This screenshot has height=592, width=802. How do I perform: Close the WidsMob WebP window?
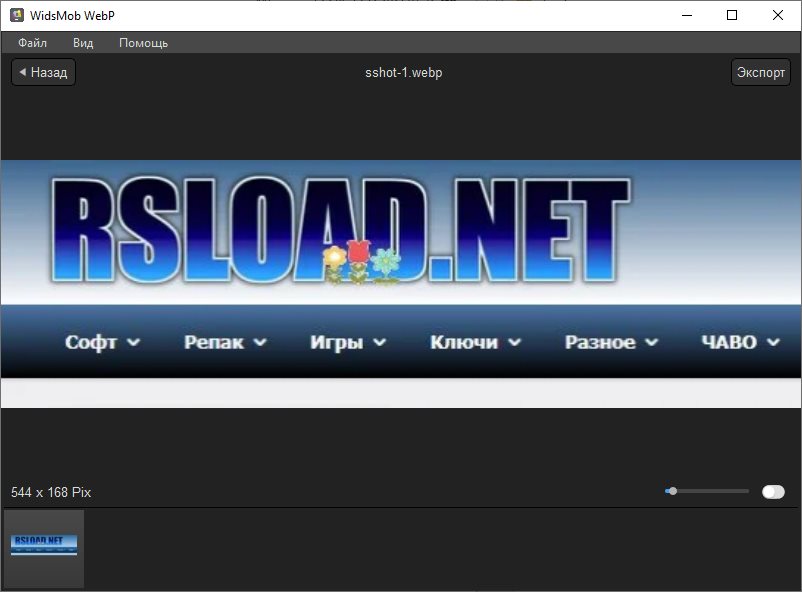(777, 15)
